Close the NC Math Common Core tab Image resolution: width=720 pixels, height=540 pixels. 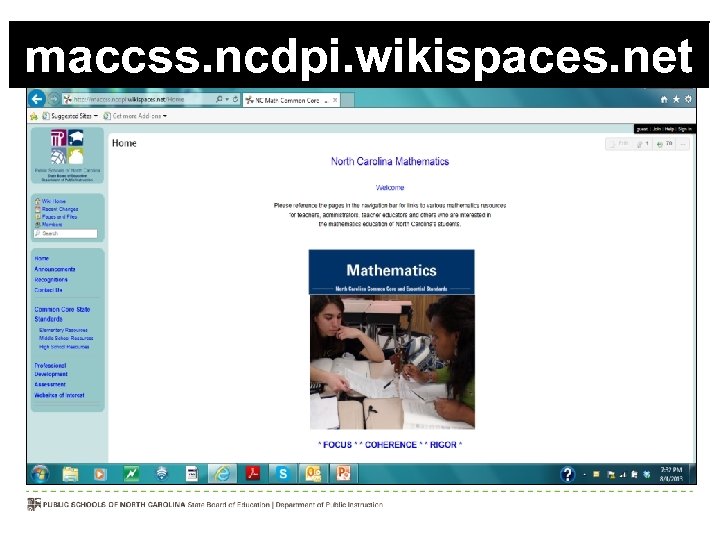pos(335,100)
